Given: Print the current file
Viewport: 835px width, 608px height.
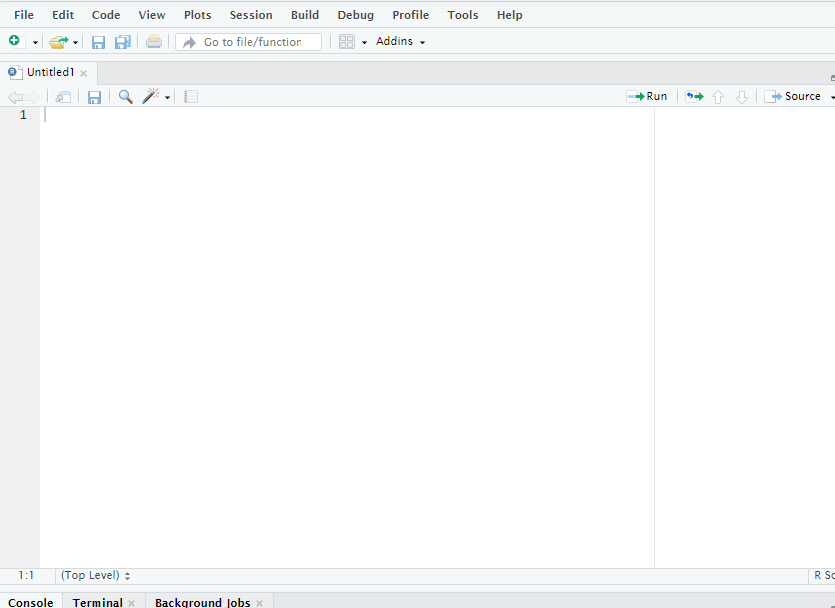Looking at the screenshot, I should coord(153,42).
